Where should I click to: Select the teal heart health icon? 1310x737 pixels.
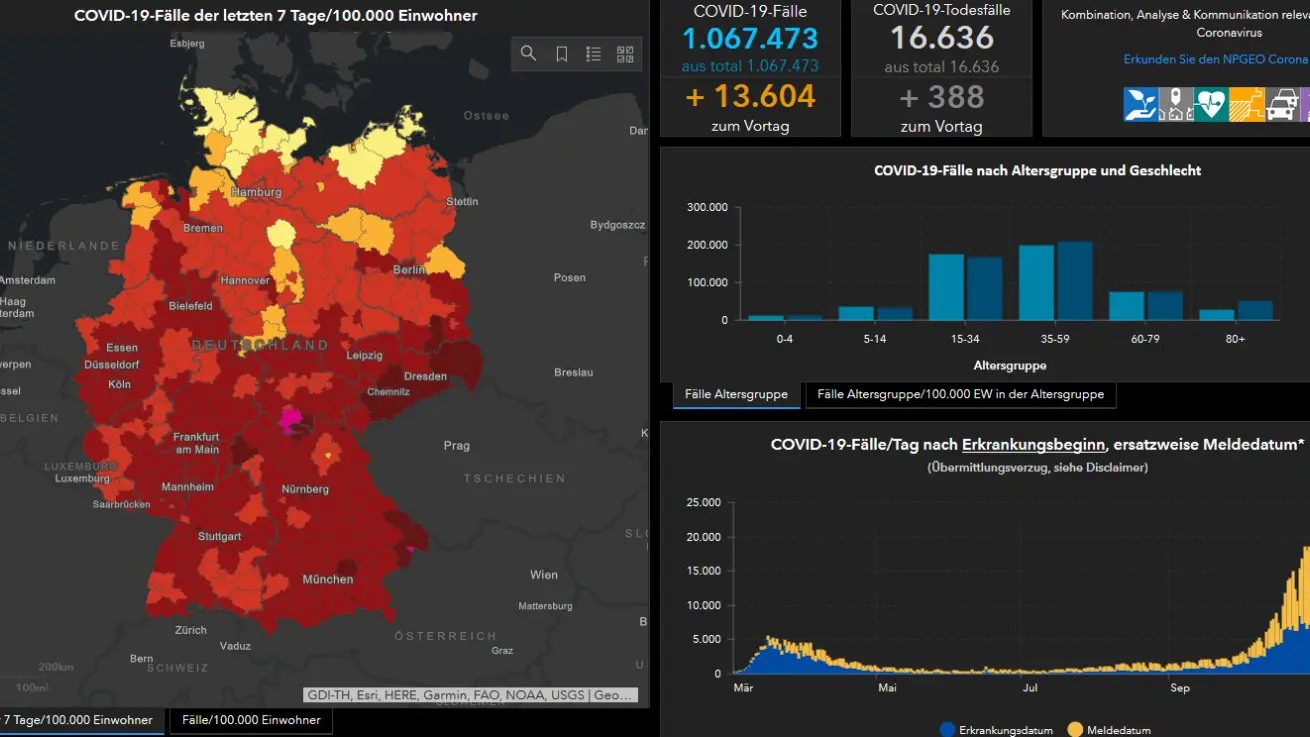(x=1210, y=104)
